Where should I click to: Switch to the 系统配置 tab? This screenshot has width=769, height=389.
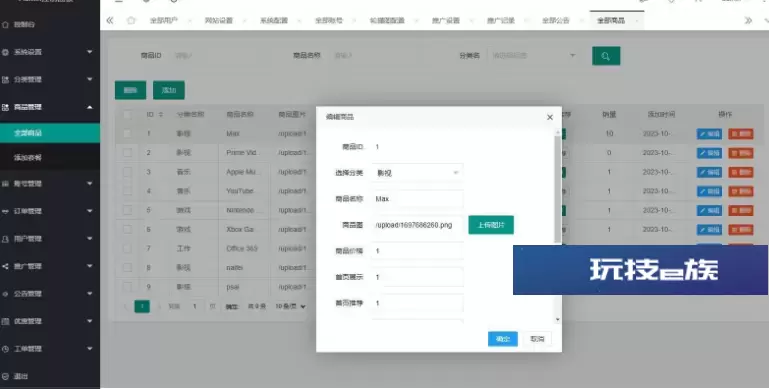pyautogui.click(x=274, y=21)
